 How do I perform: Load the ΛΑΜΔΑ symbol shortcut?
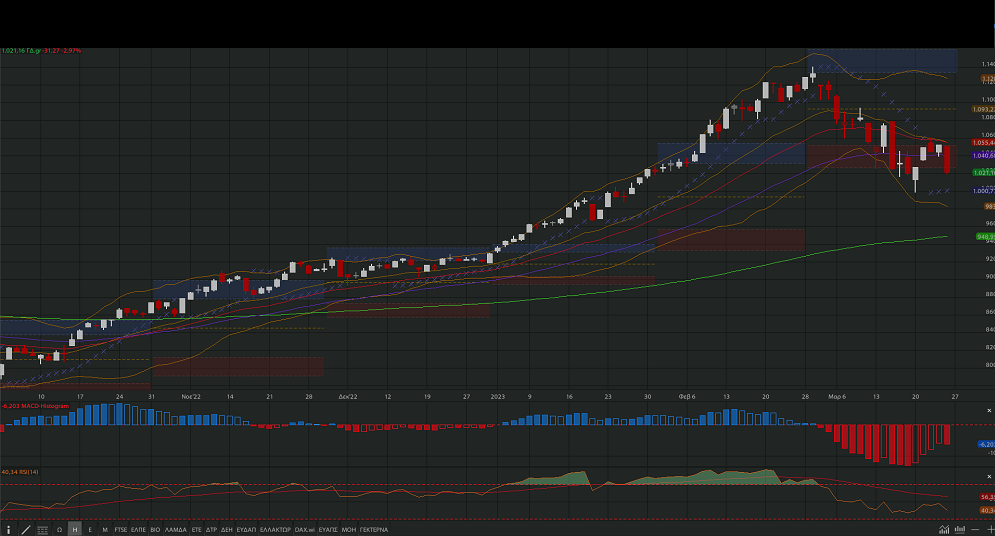(x=176, y=530)
